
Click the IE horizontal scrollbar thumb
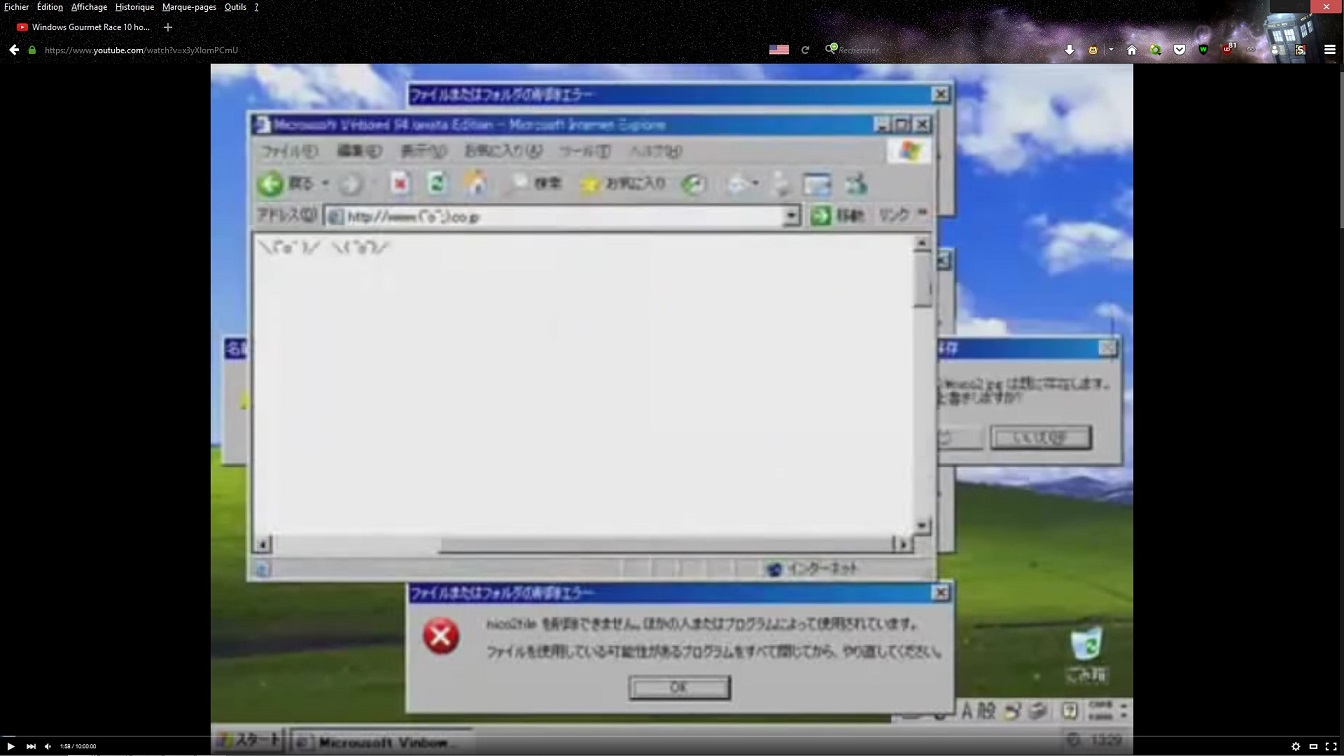coord(664,545)
